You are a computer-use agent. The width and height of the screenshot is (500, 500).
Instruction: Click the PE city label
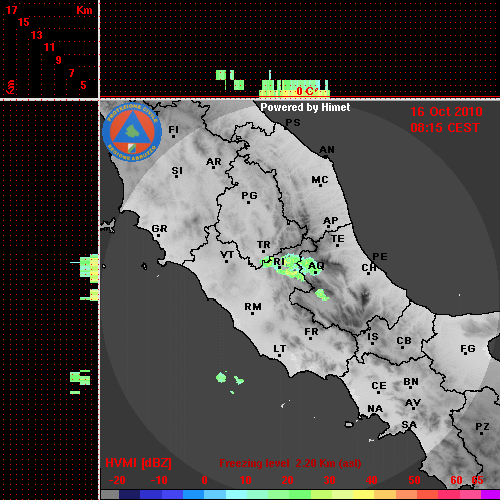click(x=380, y=257)
